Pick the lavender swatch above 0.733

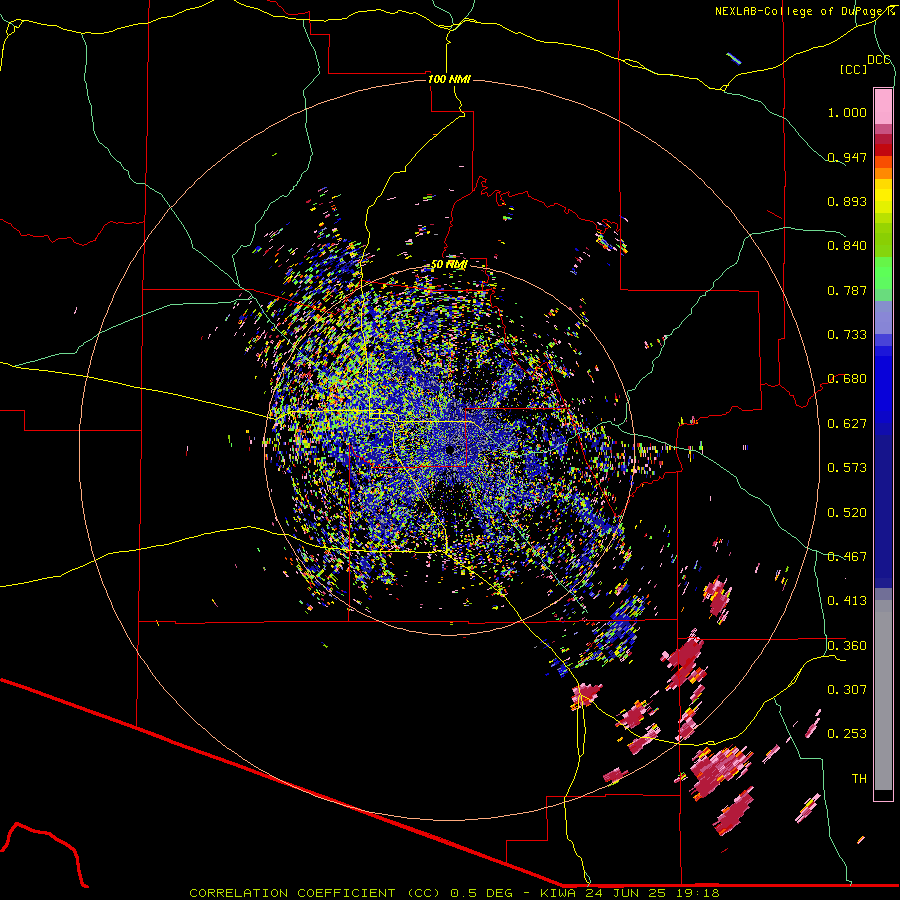pos(883,317)
